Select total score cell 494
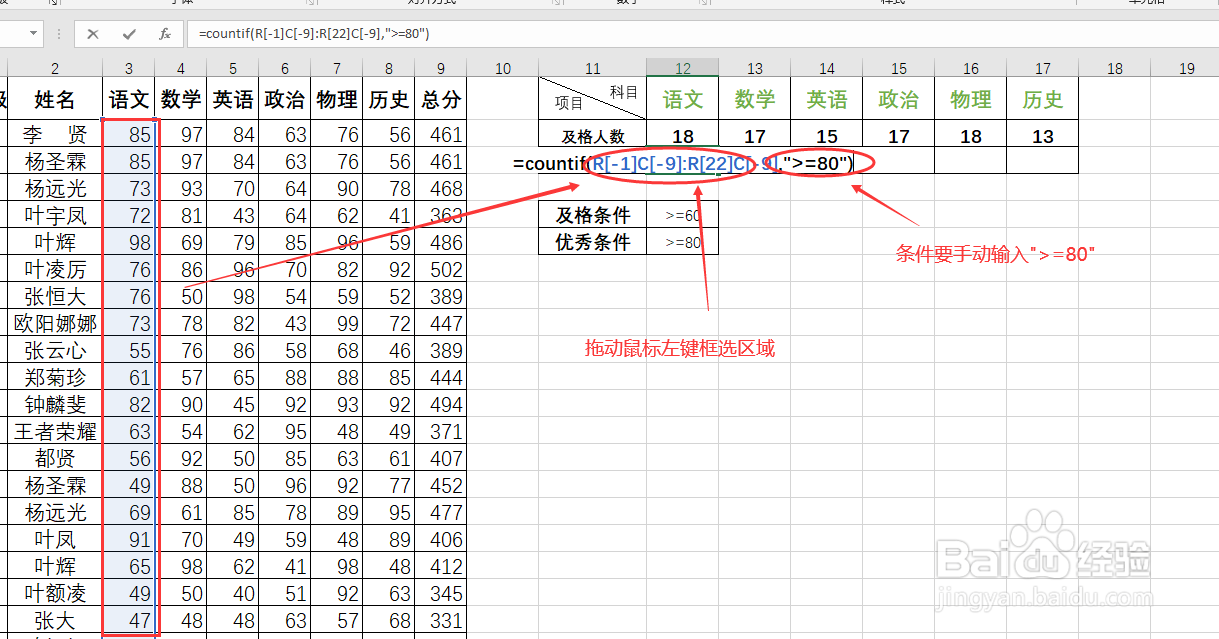 point(441,404)
